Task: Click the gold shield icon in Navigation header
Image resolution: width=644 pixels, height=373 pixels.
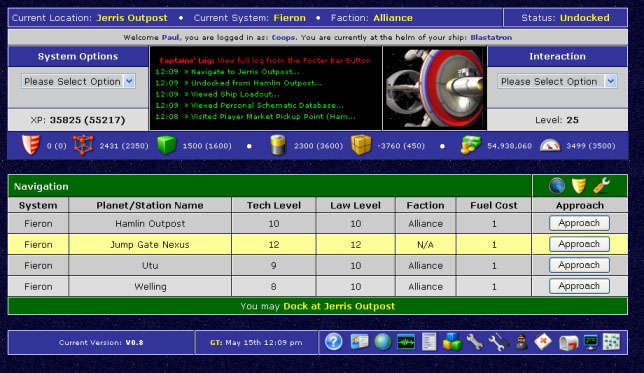Action: pos(579,186)
